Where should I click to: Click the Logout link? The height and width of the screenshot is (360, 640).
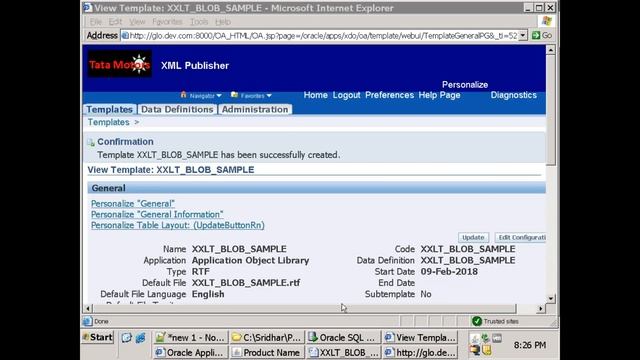click(347, 95)
